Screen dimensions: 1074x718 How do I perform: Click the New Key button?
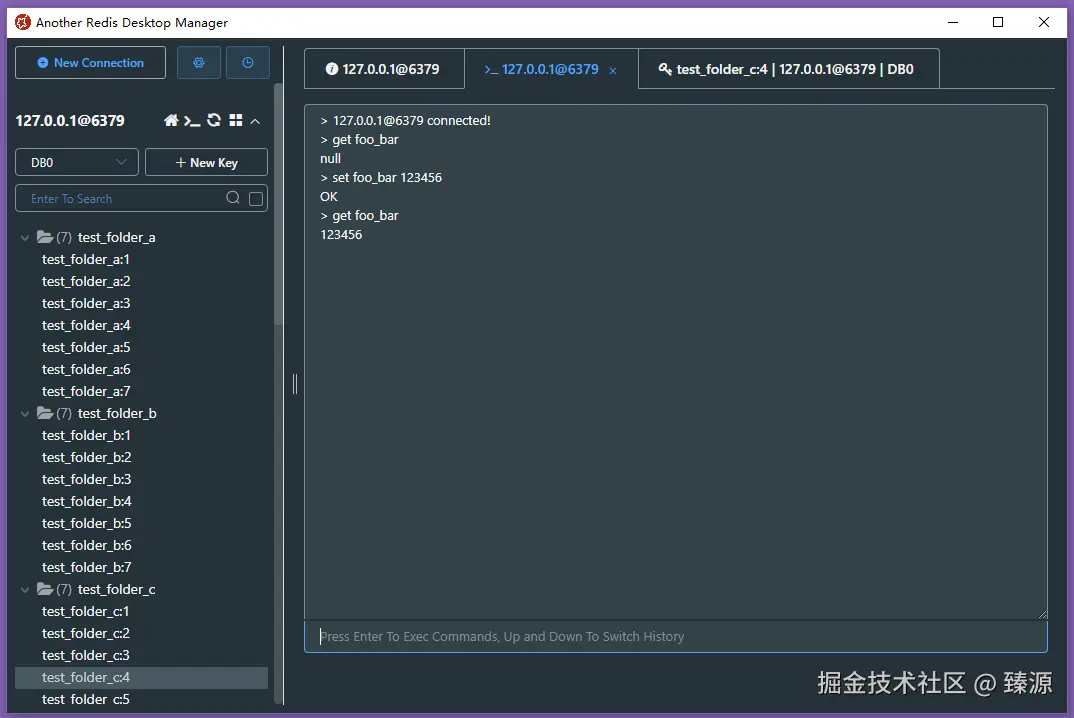[206, 162]
